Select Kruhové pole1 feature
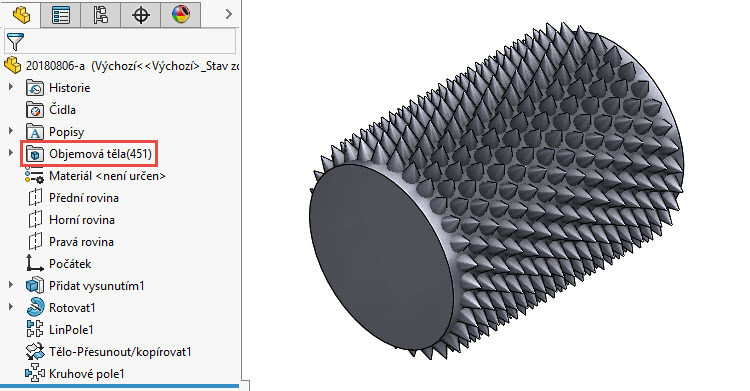The image size is (750, 391). coord(87,374)
